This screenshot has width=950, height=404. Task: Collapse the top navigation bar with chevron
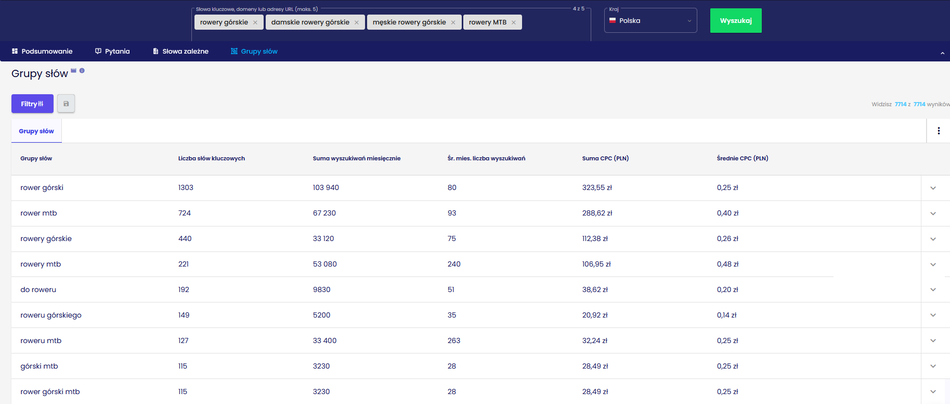[941, 51]
